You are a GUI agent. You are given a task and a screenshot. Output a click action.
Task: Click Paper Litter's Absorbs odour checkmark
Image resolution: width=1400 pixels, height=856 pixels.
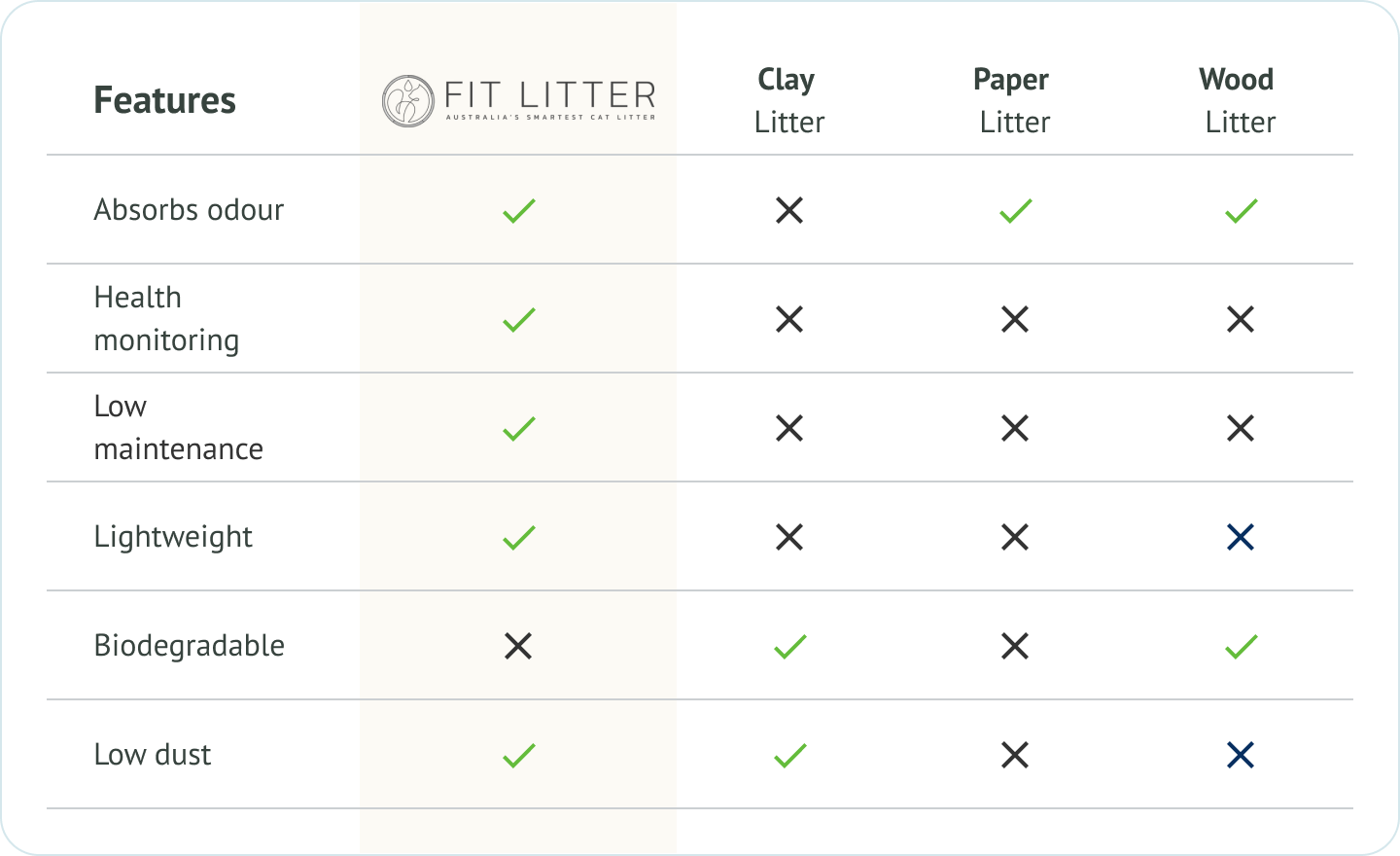[1016, 210]
